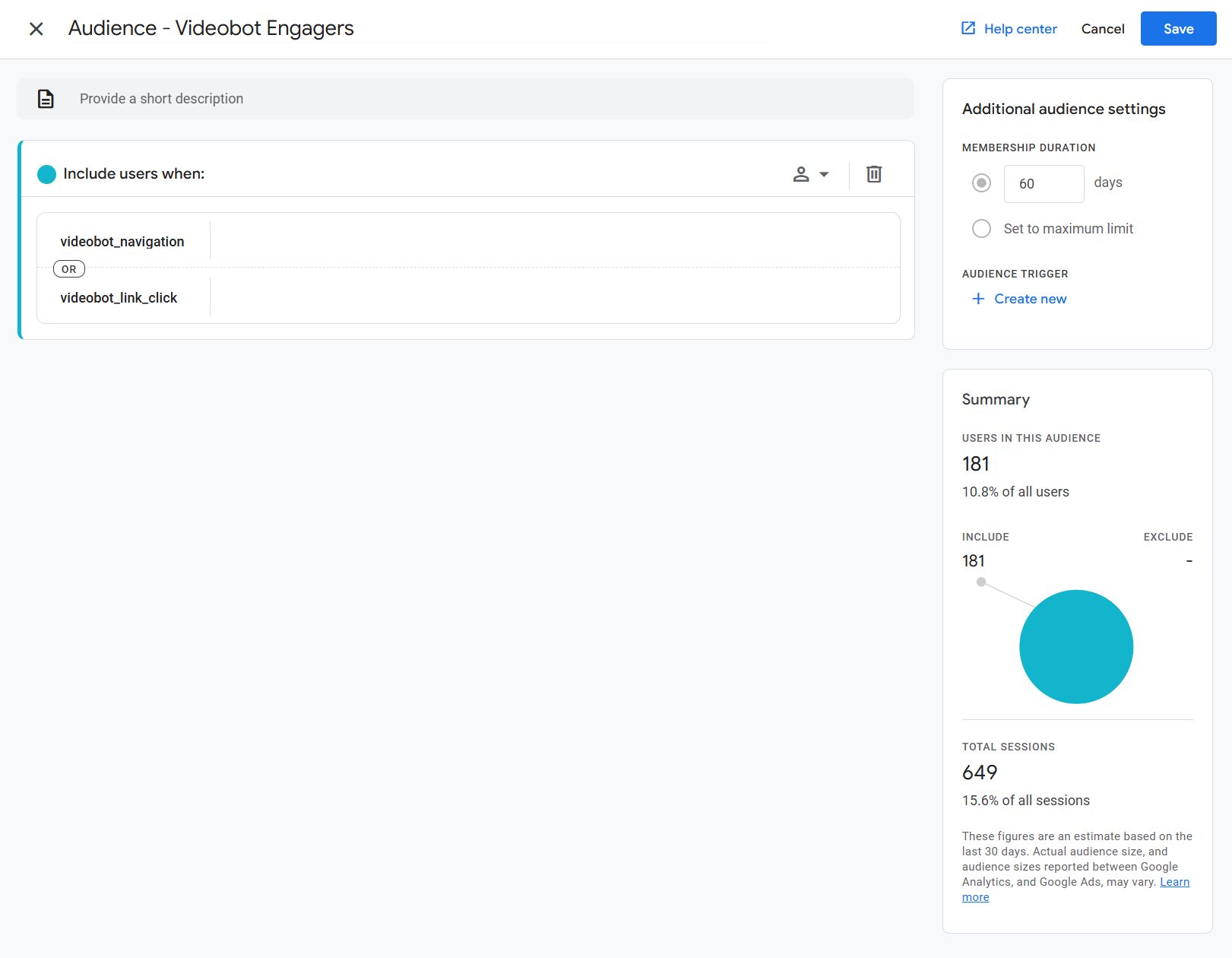The height and width of the screenshot is (958, 1232).
Task: Select the 60 days membership duration radio
Action: click(x=981, y=182)
